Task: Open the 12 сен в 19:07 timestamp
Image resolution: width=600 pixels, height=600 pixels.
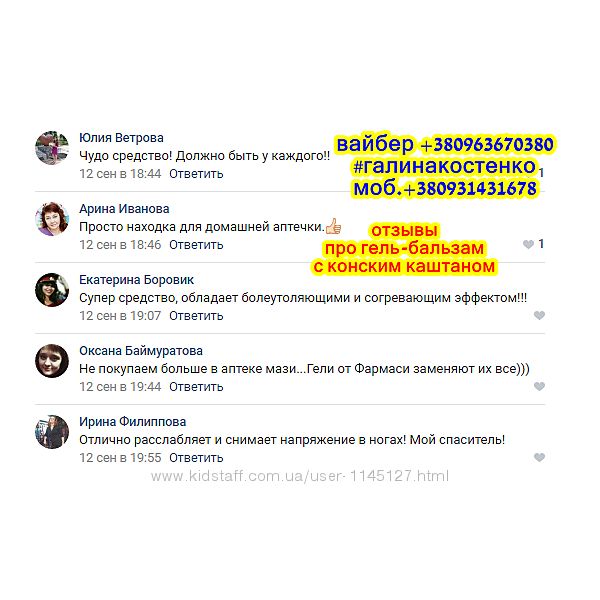Action: click(120, 316)
